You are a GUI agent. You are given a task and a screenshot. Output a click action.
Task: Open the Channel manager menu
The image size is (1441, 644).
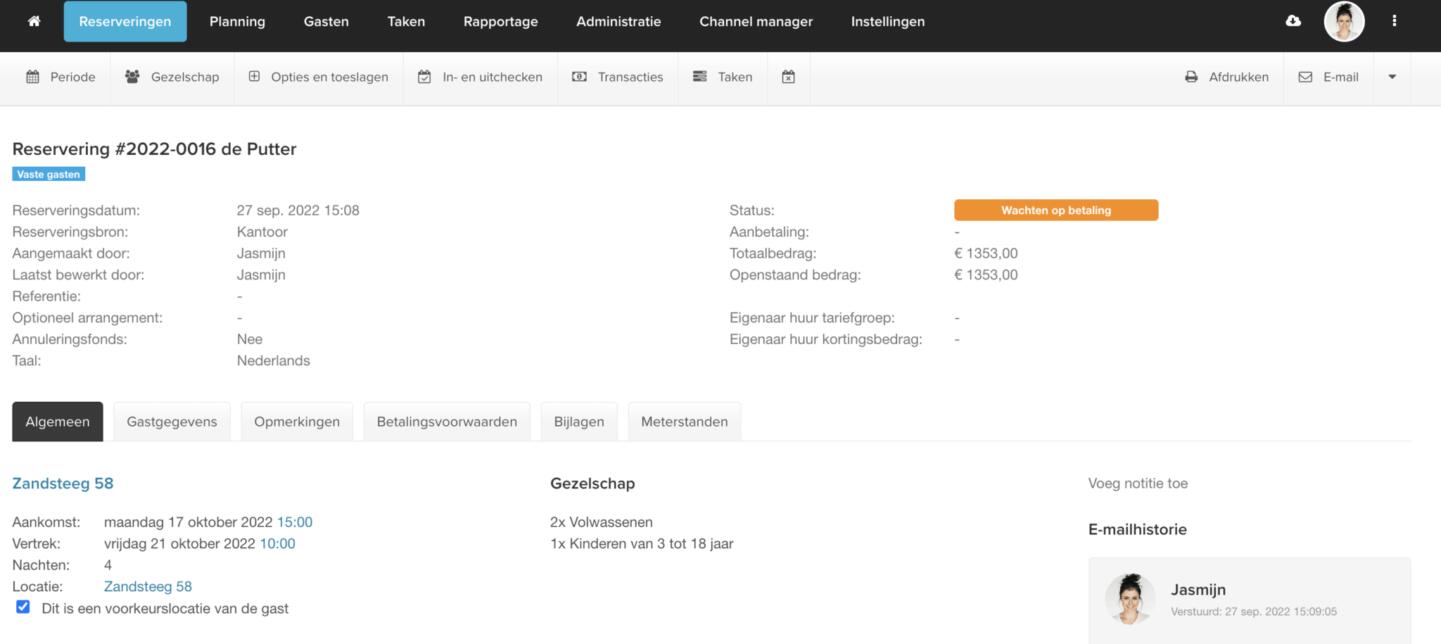pos(755,21)
